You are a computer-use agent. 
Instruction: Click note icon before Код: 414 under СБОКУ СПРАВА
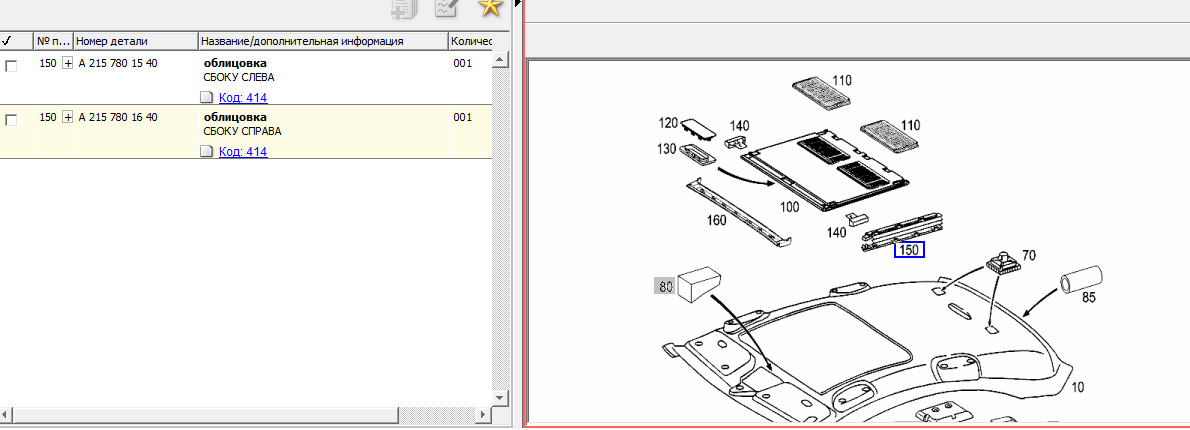tap(206, 152)
